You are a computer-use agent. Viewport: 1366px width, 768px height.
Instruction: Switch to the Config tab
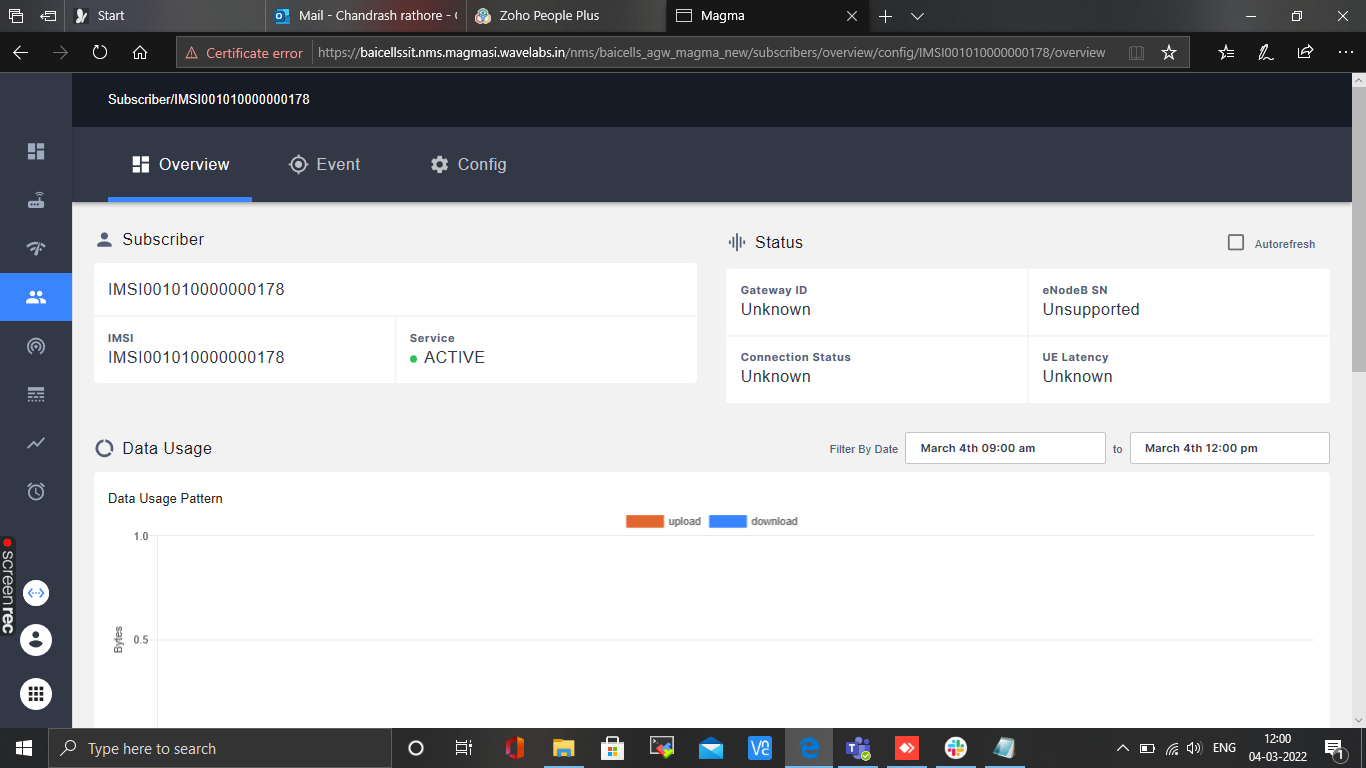(x=467, y=164)
